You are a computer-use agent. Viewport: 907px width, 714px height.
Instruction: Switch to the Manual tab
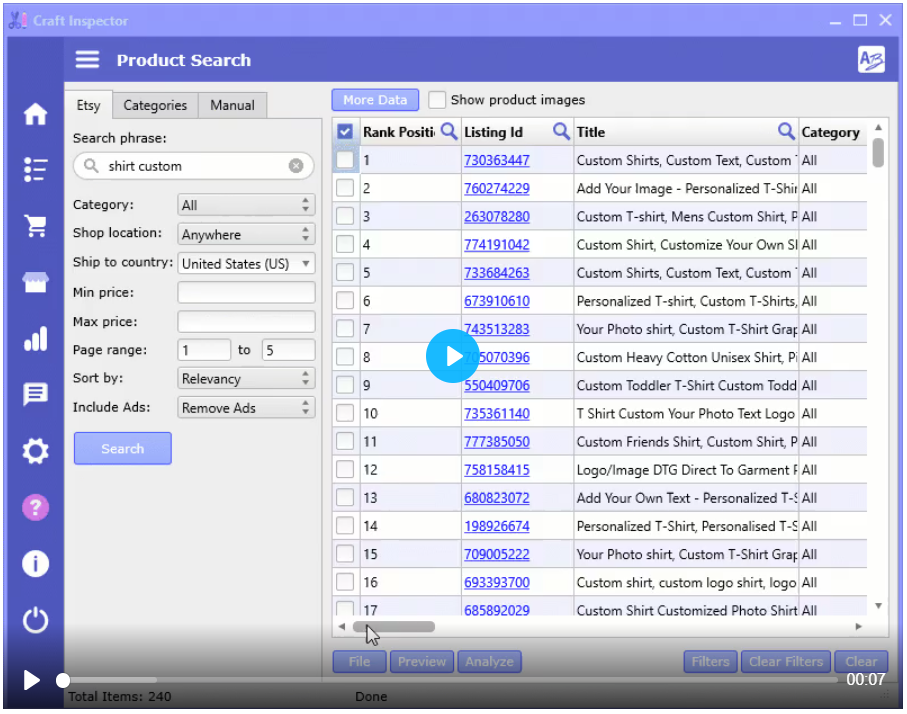(x=232, y=105)
